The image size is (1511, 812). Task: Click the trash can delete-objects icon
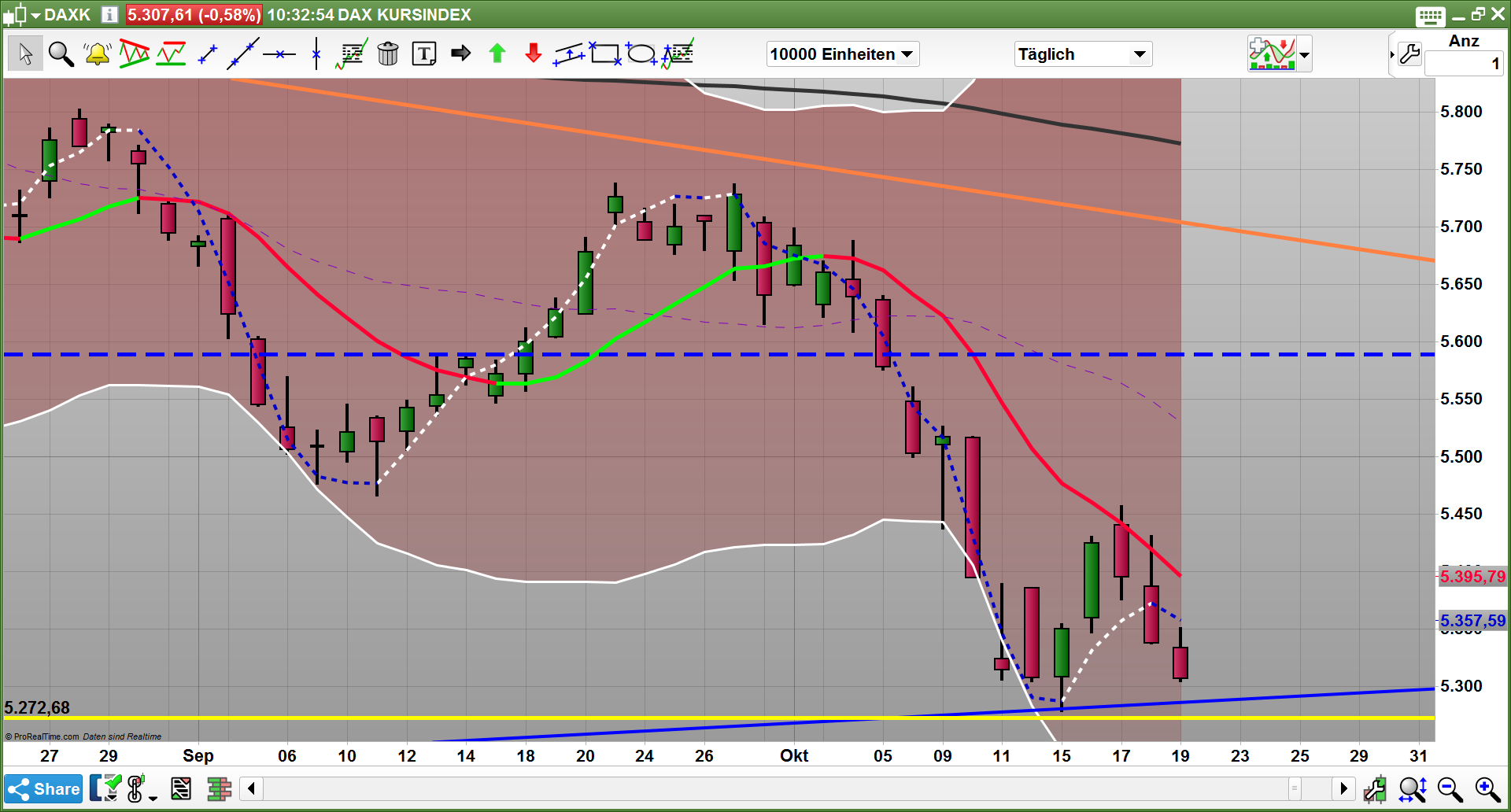click(388, 54)
